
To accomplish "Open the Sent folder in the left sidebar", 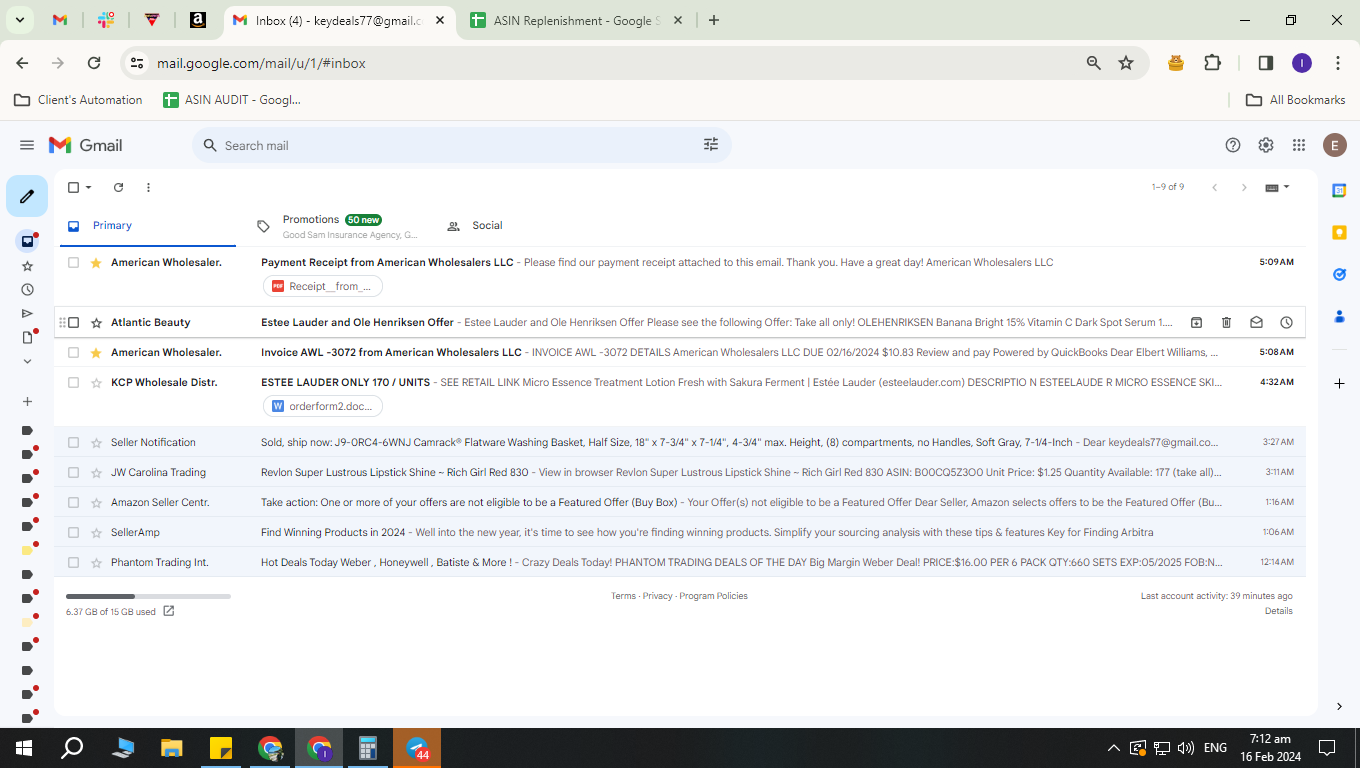I will [x=27, y=314].
